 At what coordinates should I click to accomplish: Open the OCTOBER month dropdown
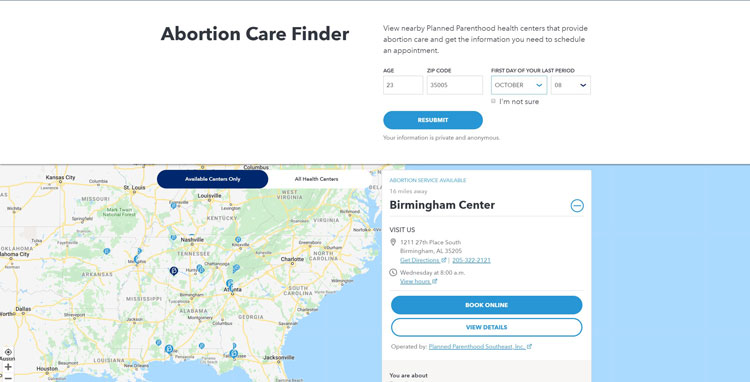(519, 85)
